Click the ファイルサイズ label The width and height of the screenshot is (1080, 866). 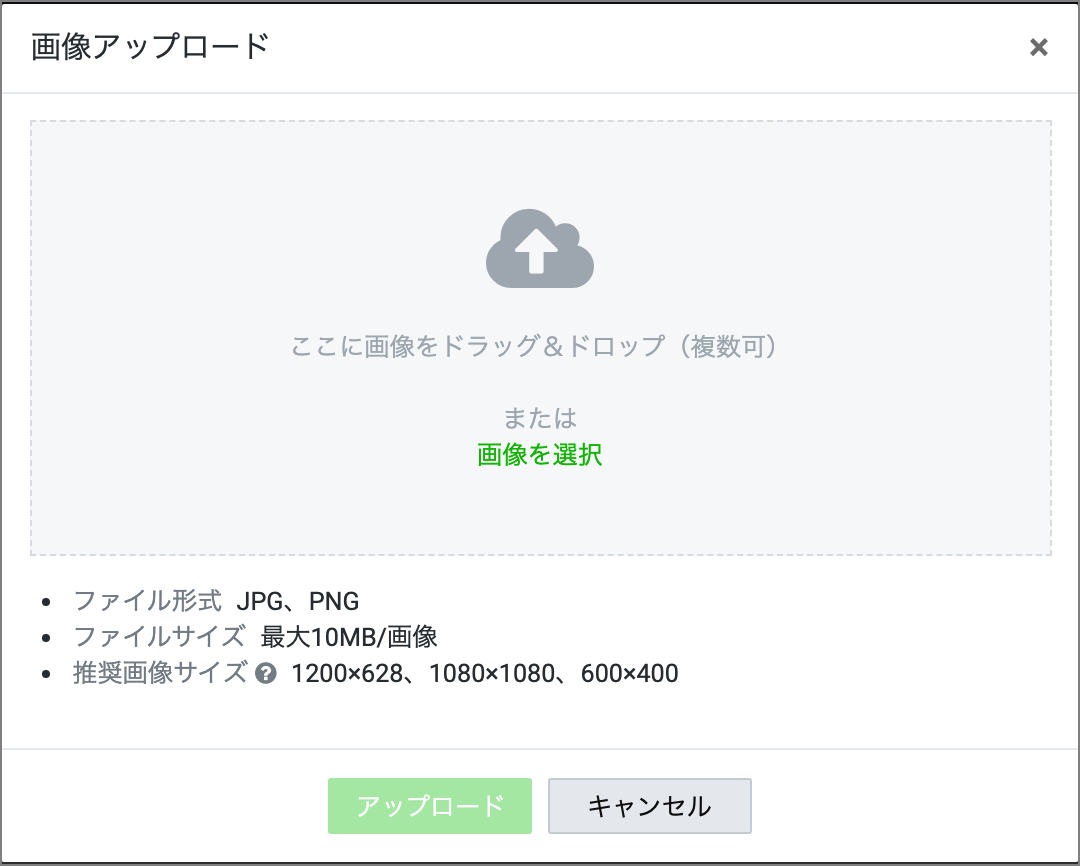coord(159,637)
